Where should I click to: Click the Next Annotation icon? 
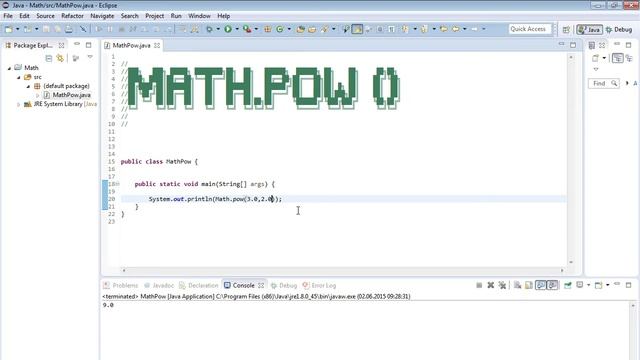coord(405,29)
